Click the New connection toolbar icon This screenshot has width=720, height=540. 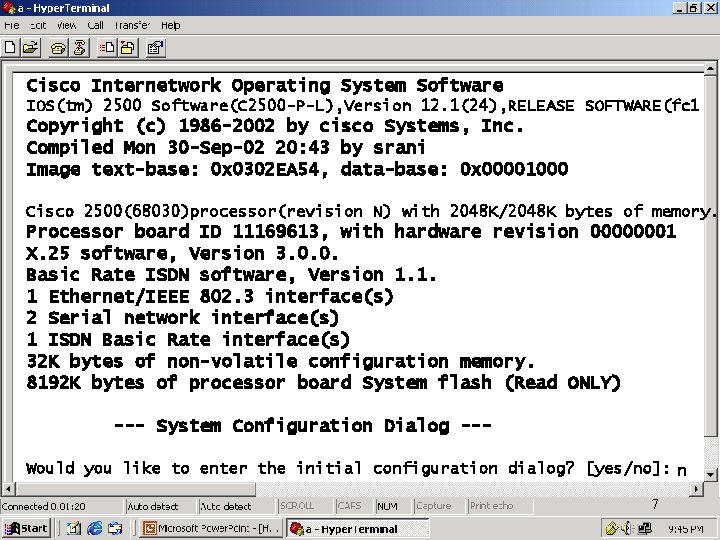10,48
